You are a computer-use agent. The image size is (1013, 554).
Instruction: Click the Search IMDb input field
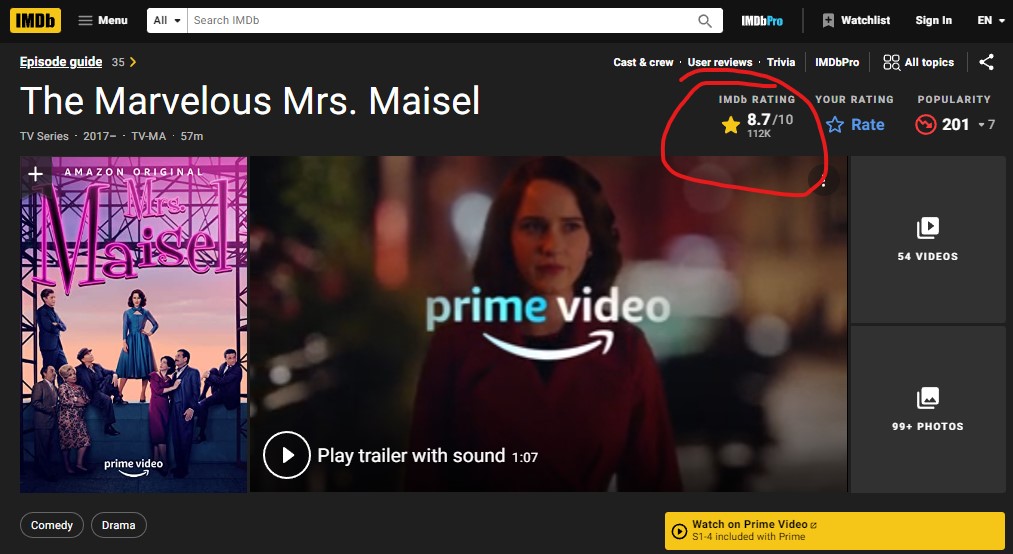[x=442, y=20]
